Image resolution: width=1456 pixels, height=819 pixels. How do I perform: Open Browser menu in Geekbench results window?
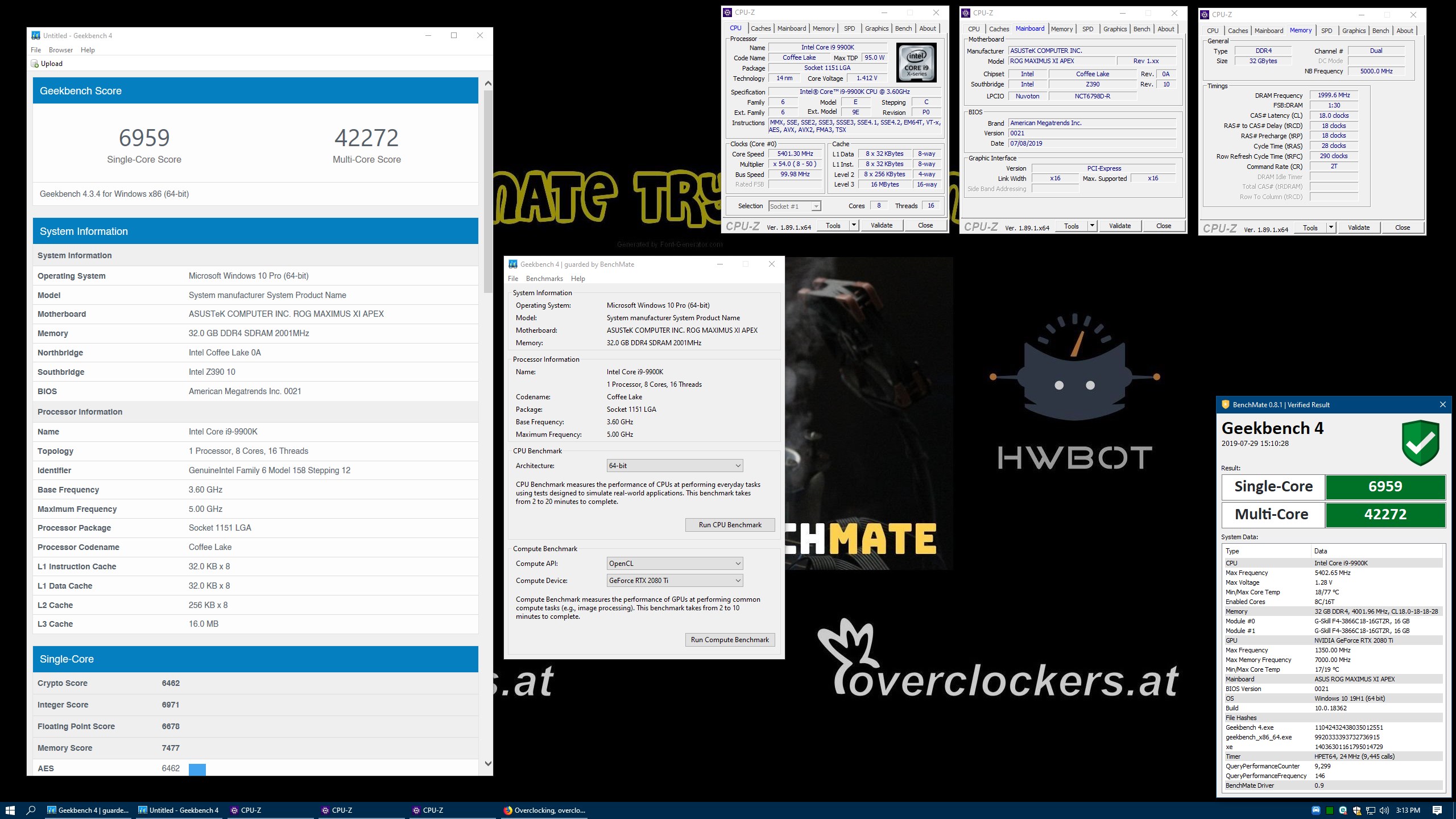pyautogui.click(x=61, y=50)
